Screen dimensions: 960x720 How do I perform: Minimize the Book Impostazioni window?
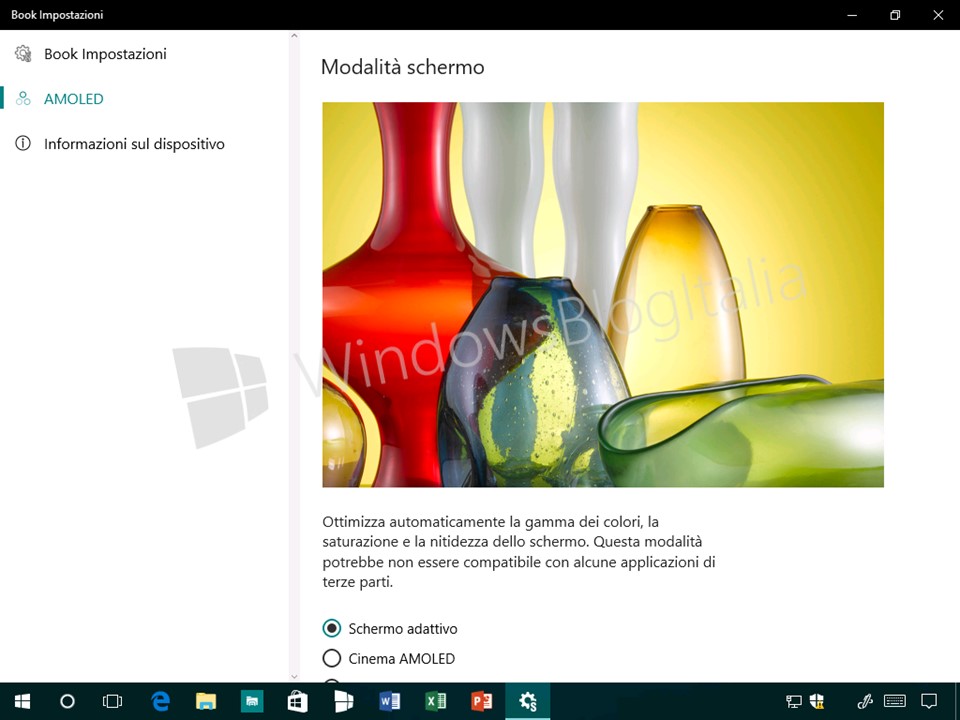852,15
